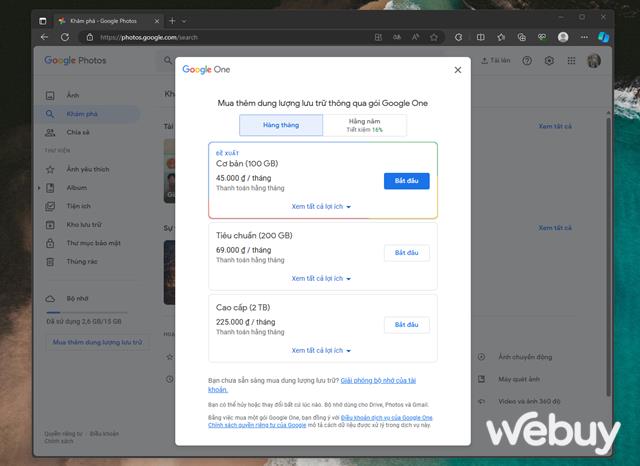
Task: Open Google privacy policy link in dialog
Action: [257, 425]
